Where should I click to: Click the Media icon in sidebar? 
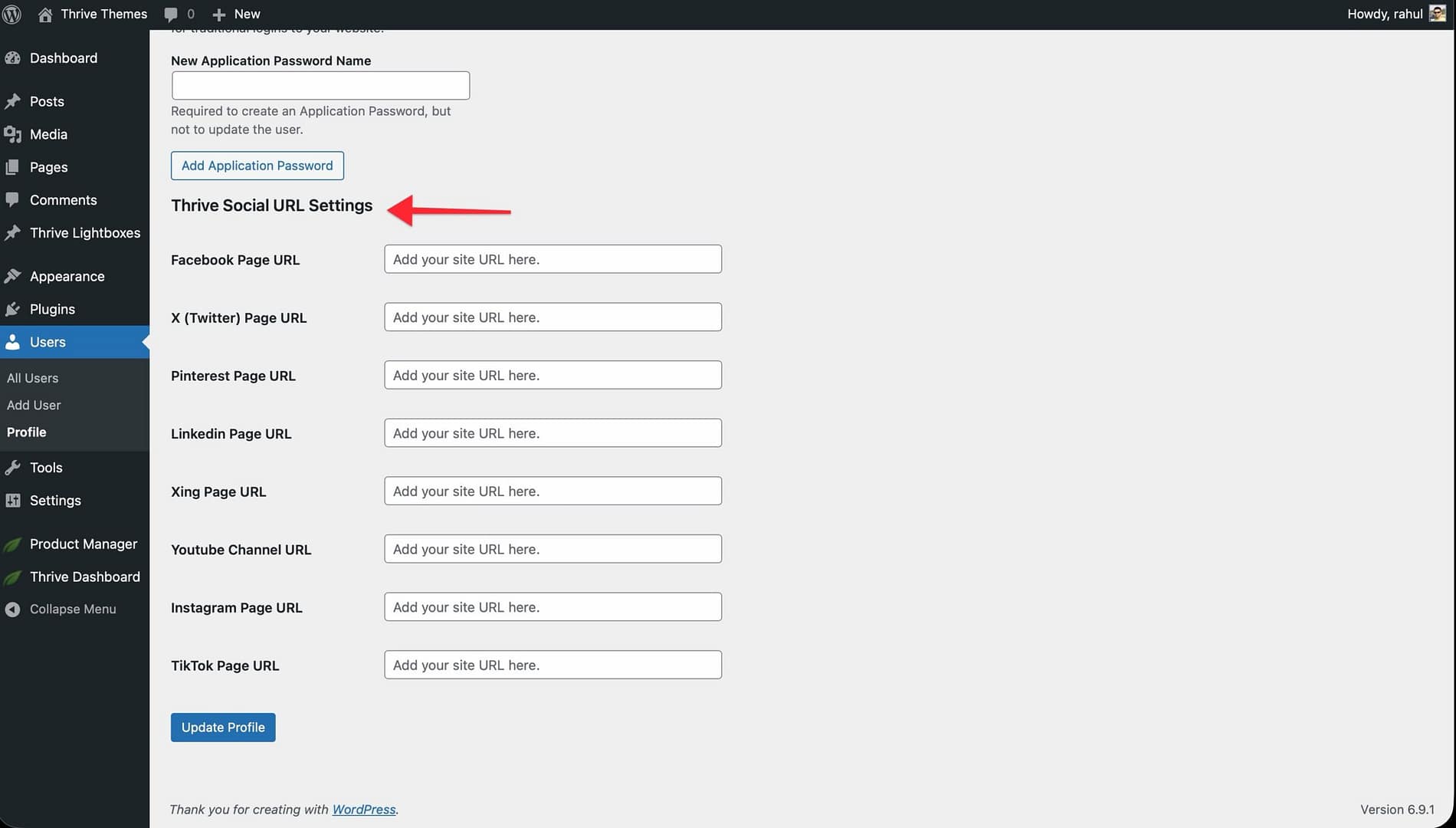click(12, 134)
